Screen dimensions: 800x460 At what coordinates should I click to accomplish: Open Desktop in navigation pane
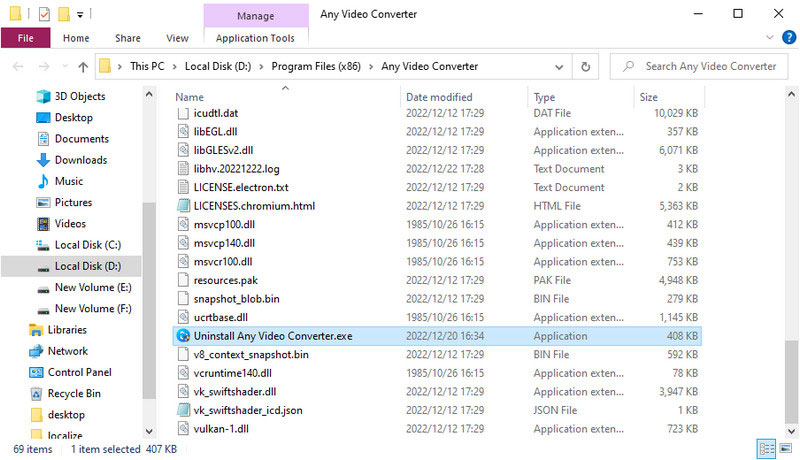pyautogui.click(x=73, y=118)
